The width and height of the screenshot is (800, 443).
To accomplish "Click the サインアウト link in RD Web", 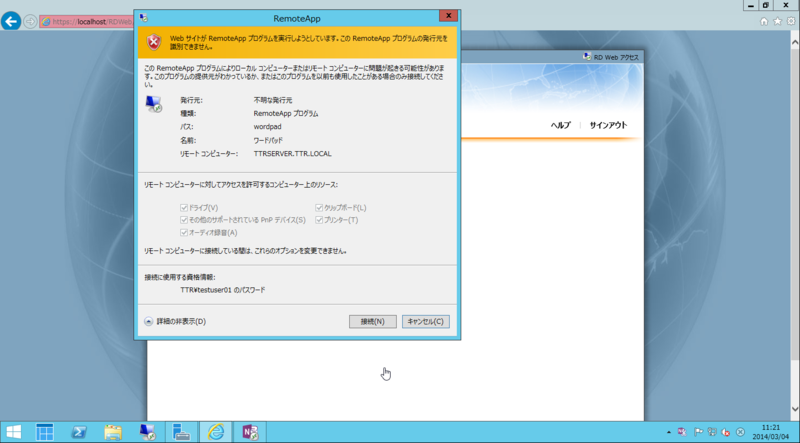I will (x=608, y=125).
